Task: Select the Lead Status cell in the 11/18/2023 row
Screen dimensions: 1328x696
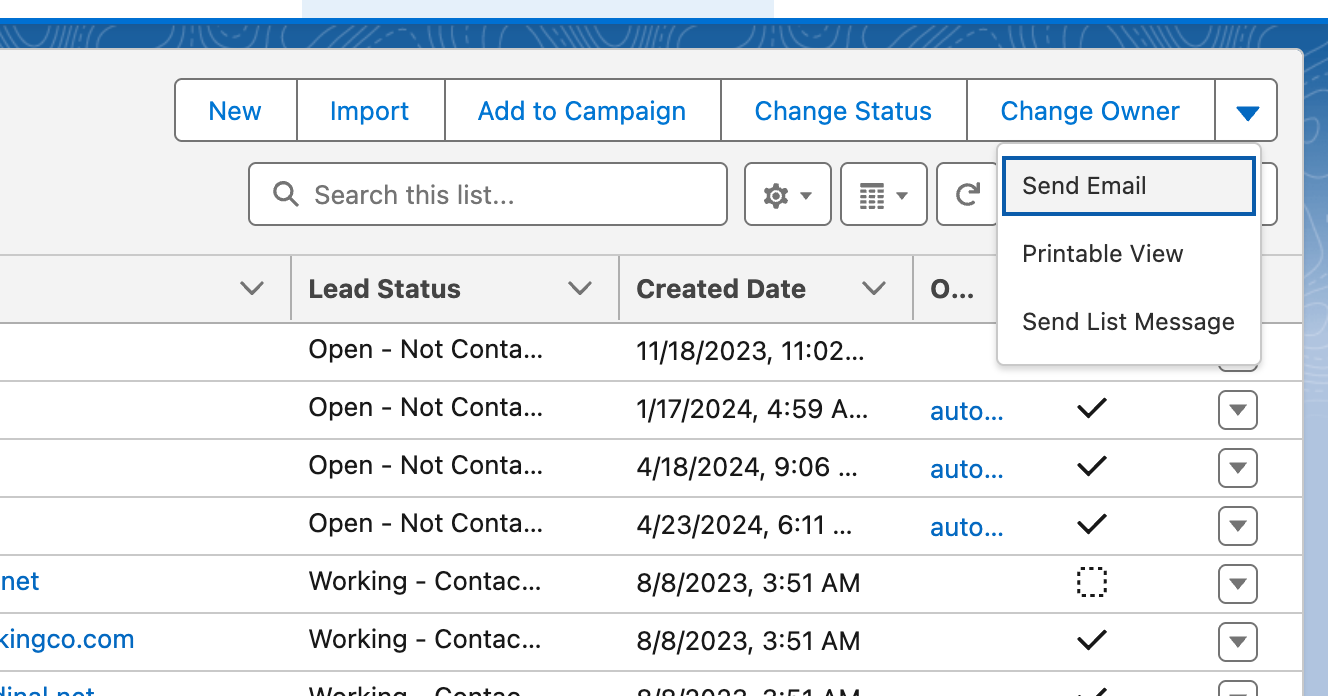Action: pos(425,351)
